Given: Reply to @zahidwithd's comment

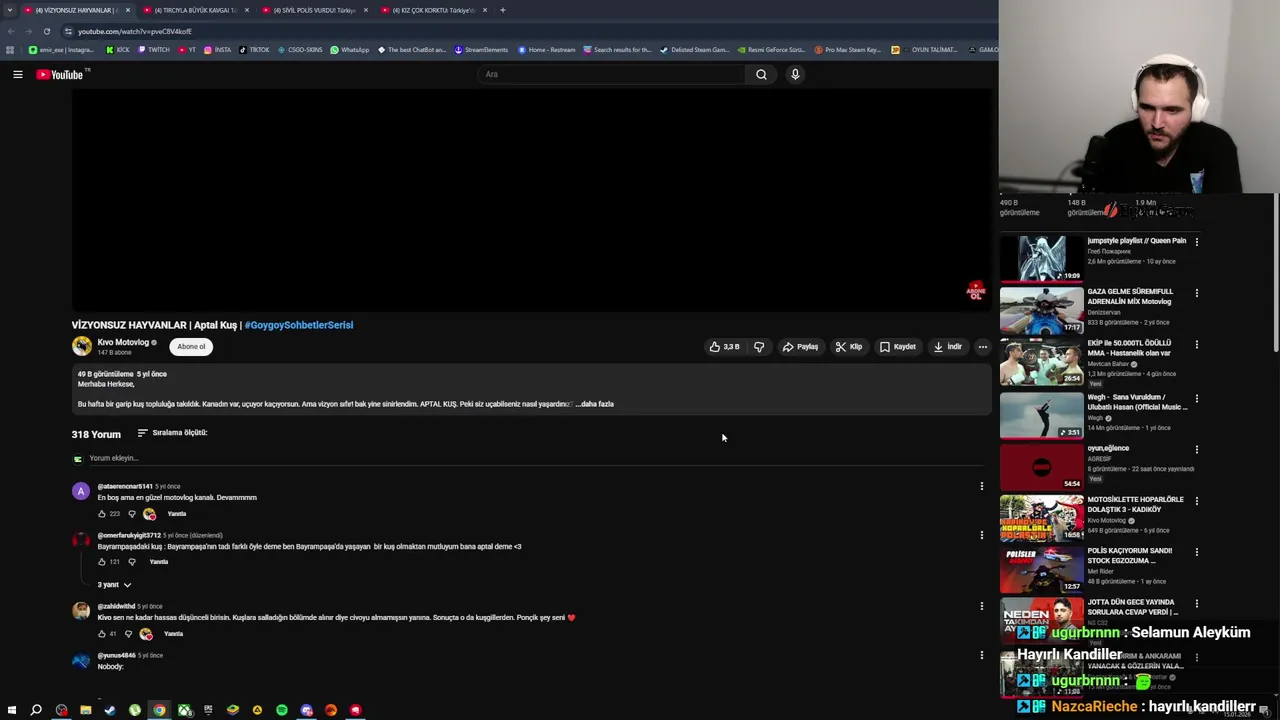Looking at the screenshot, I should tap(174, 634).
